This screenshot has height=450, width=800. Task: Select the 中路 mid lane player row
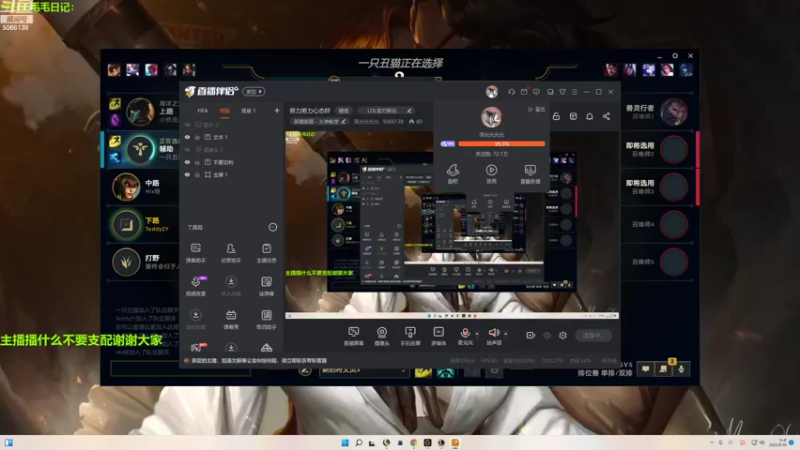tap(143, 187)
